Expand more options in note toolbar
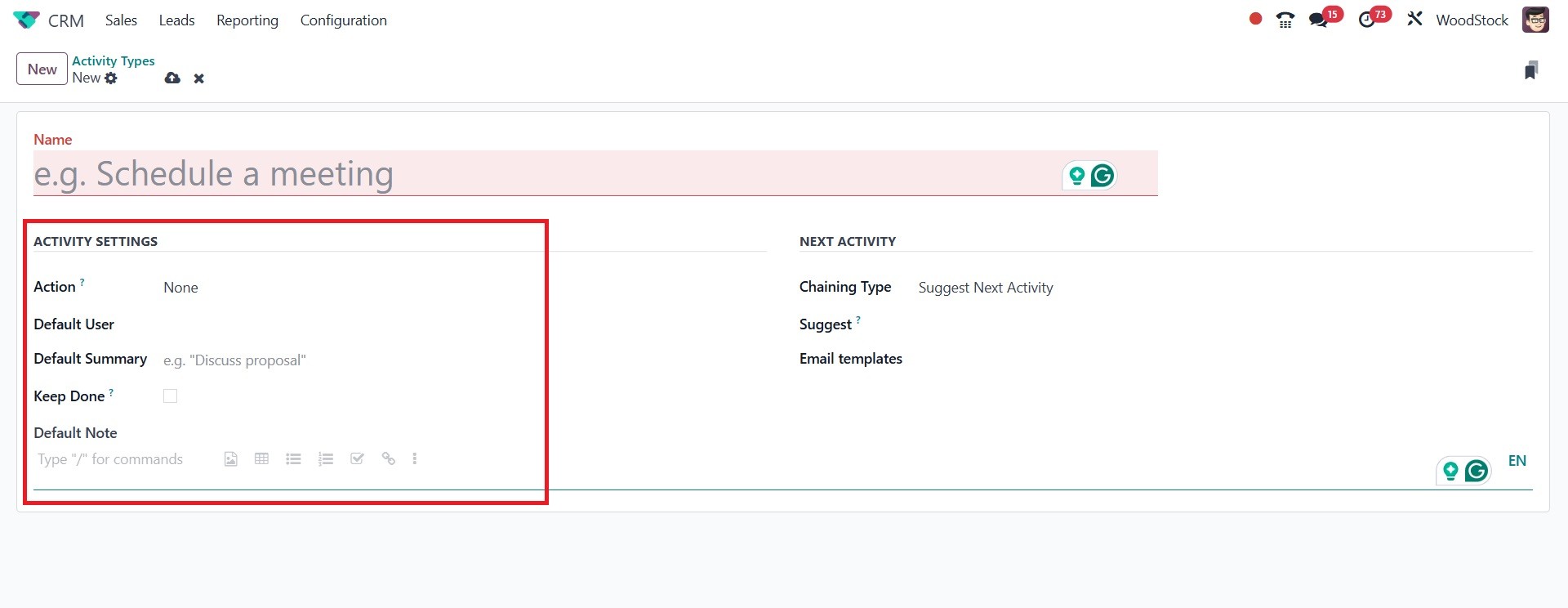This screenshot has height=608, width=1568. pos(415,459)
